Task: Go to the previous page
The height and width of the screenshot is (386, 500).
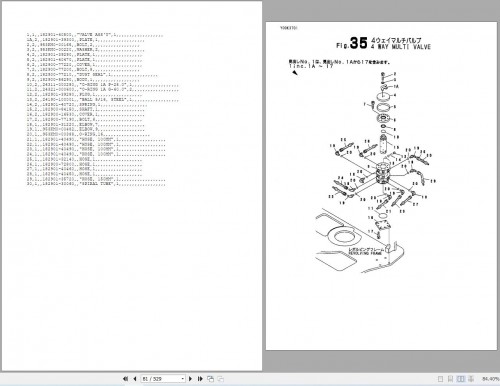Action: [x=135, y=379]
